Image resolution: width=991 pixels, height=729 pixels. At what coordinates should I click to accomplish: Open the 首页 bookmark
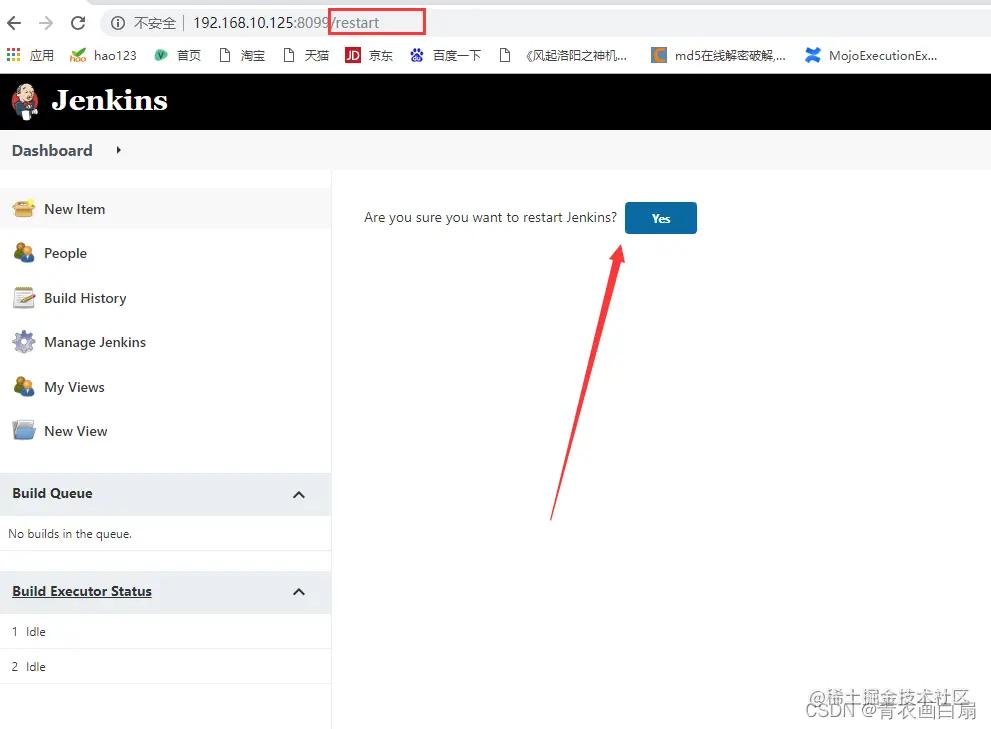[x=178, y=56]
